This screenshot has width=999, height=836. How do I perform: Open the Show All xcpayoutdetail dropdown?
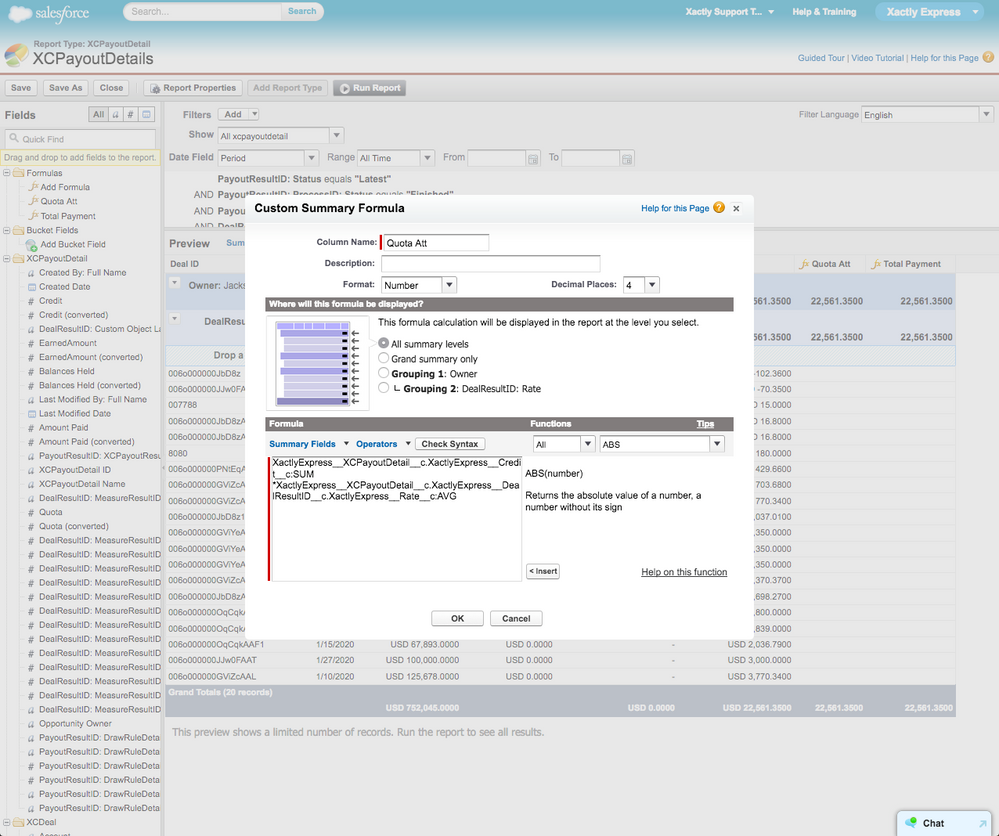tap(337, 136)
